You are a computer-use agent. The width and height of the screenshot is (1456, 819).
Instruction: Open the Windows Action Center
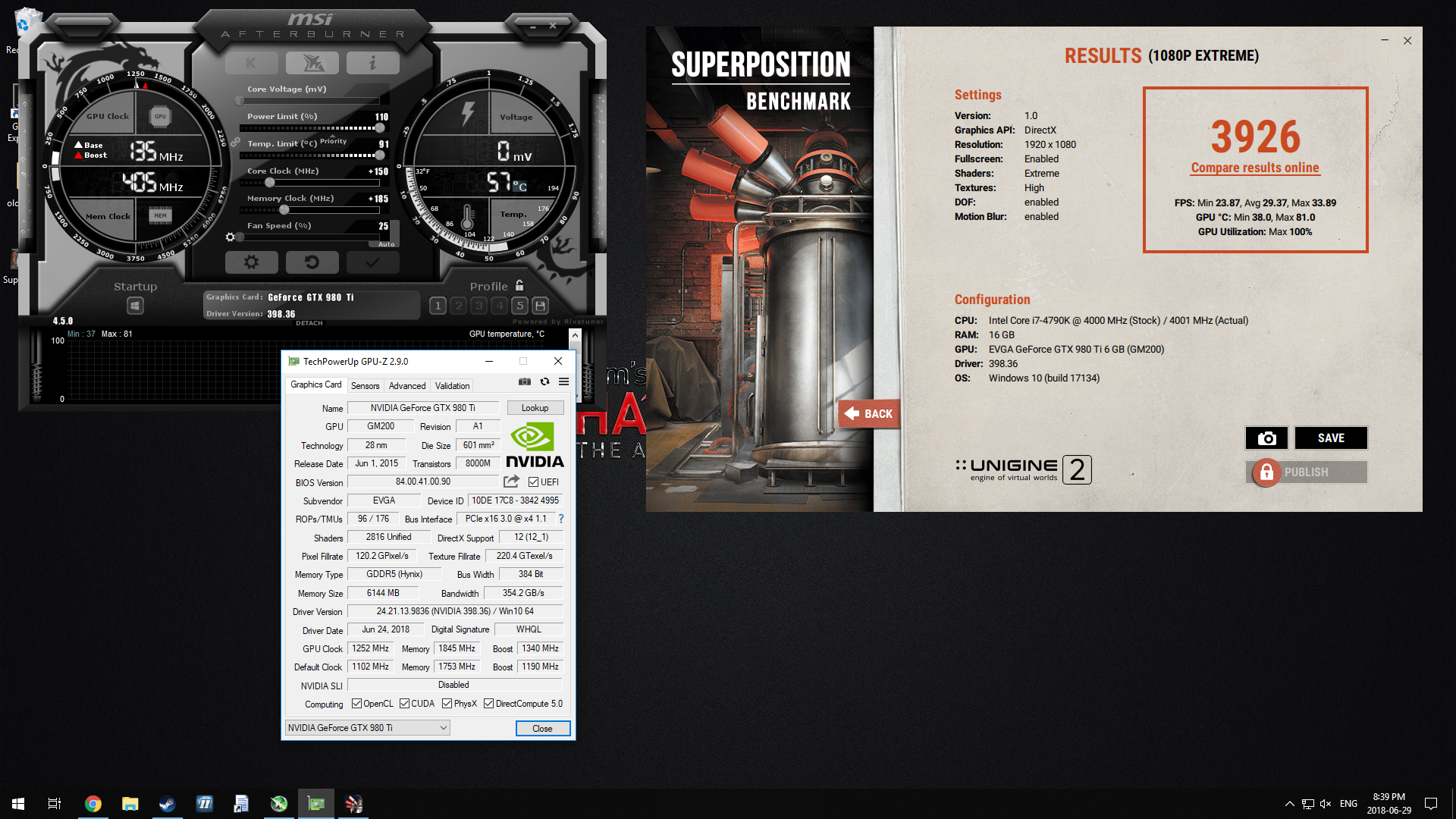coord(1431,804)
